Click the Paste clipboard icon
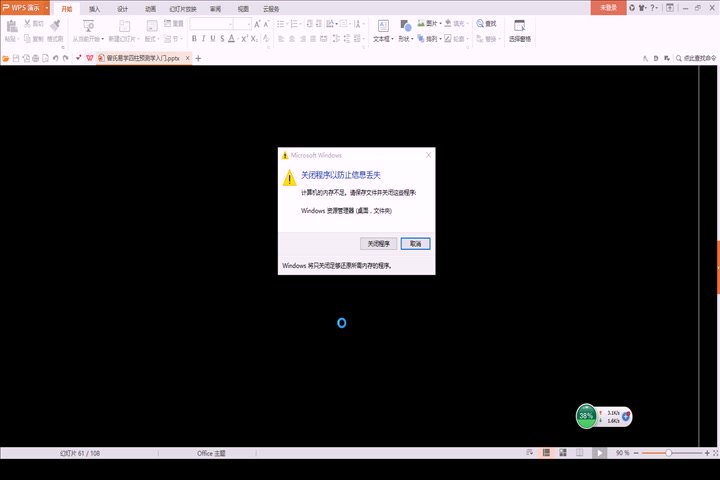The height and width of the screenshot is (480, 720). click(11, 26)
